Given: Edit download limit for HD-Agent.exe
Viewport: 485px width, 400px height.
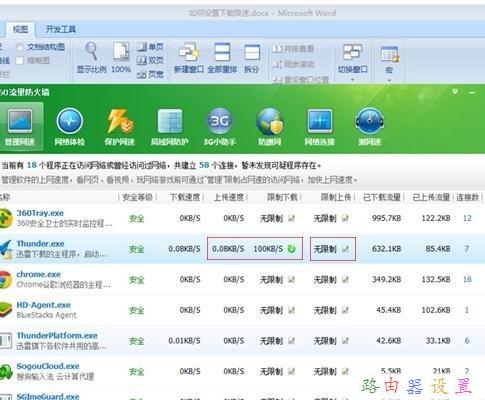Looking at the screenshot, I should pos(291,310).
